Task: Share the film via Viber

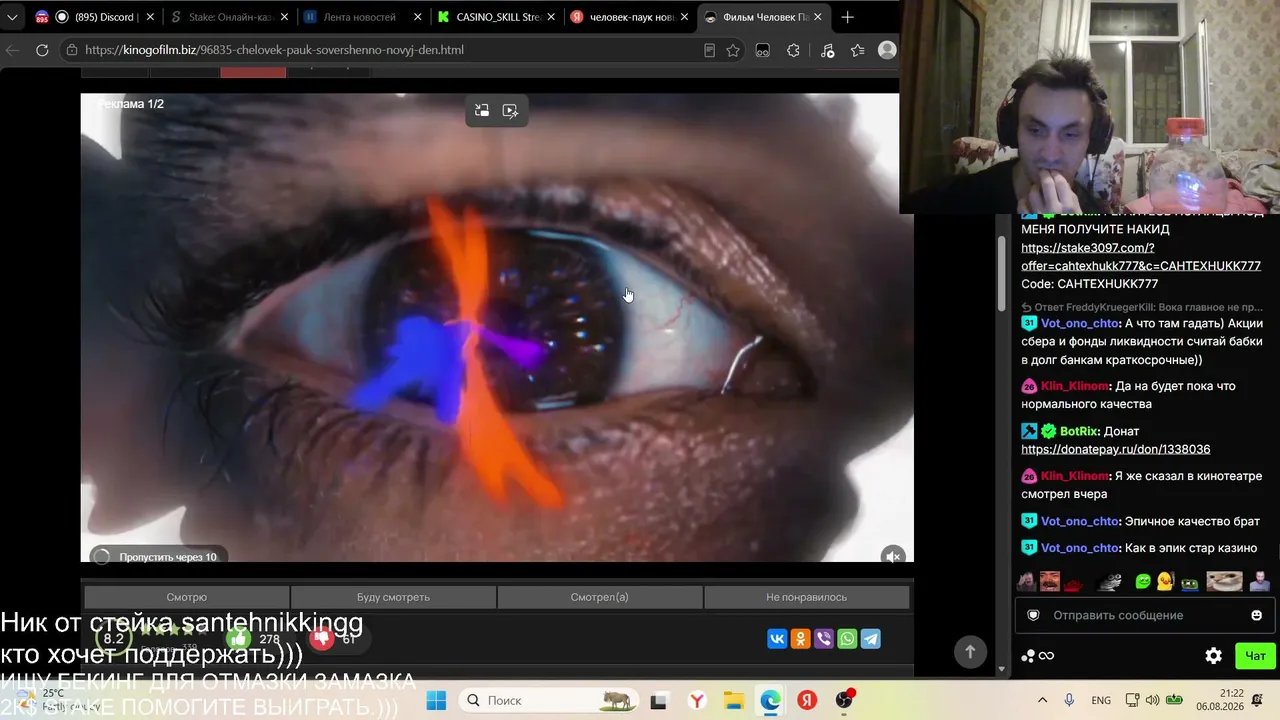Action: (x=824, y=639)
